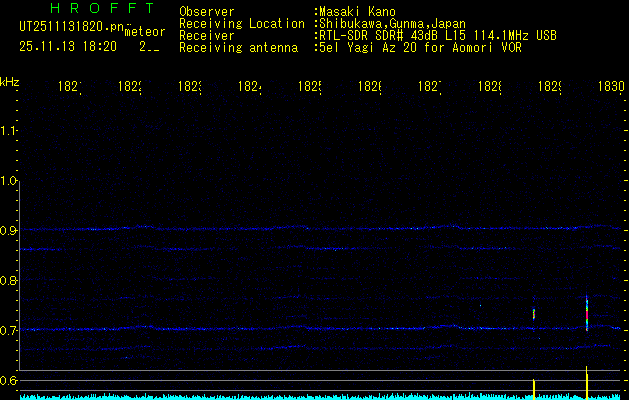Select the observer name Masaki Kano
The height and width of the screenshot is (400, 629).
355,12
